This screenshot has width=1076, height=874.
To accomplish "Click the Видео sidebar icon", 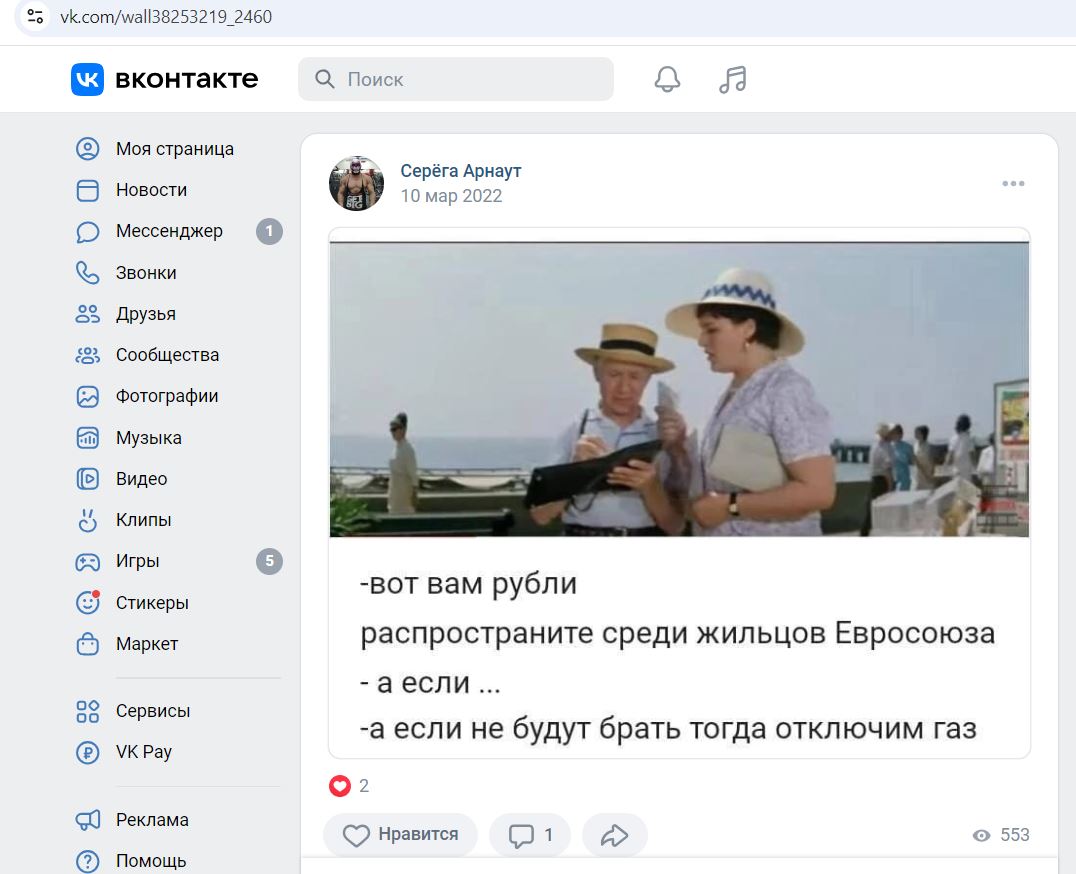I will coord(87,479).
